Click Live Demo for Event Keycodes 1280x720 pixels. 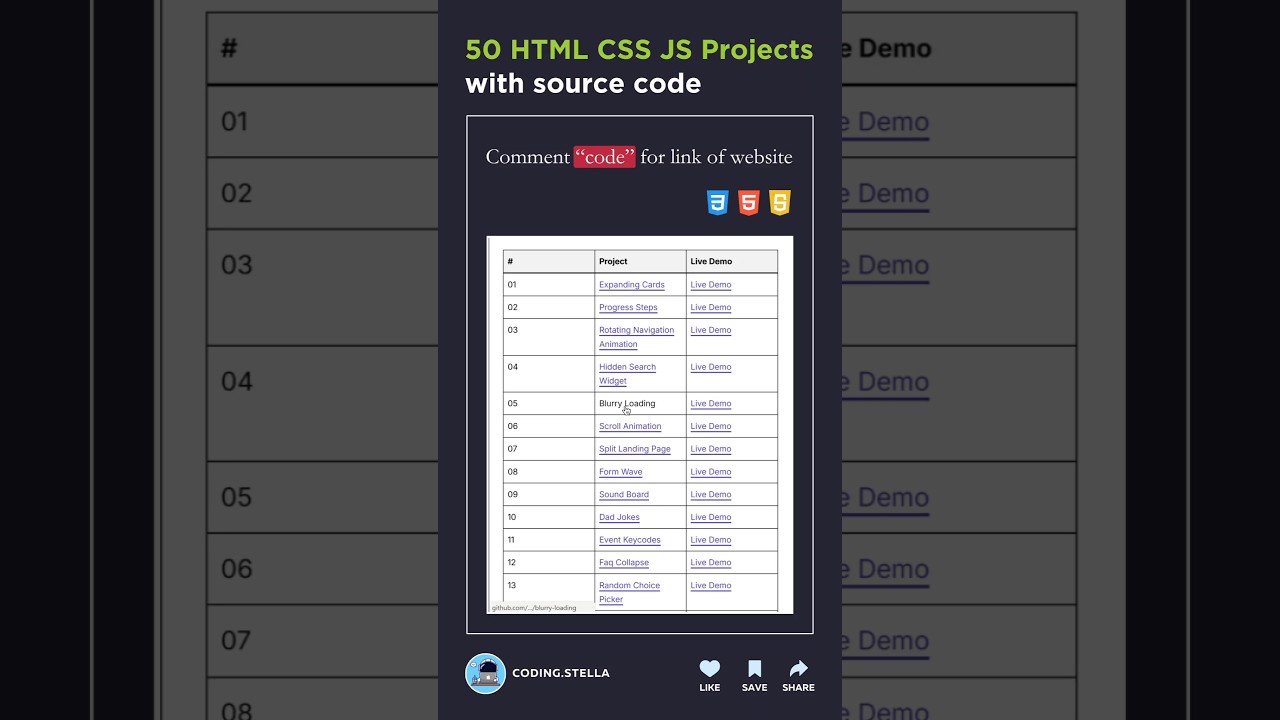[711, 540]
